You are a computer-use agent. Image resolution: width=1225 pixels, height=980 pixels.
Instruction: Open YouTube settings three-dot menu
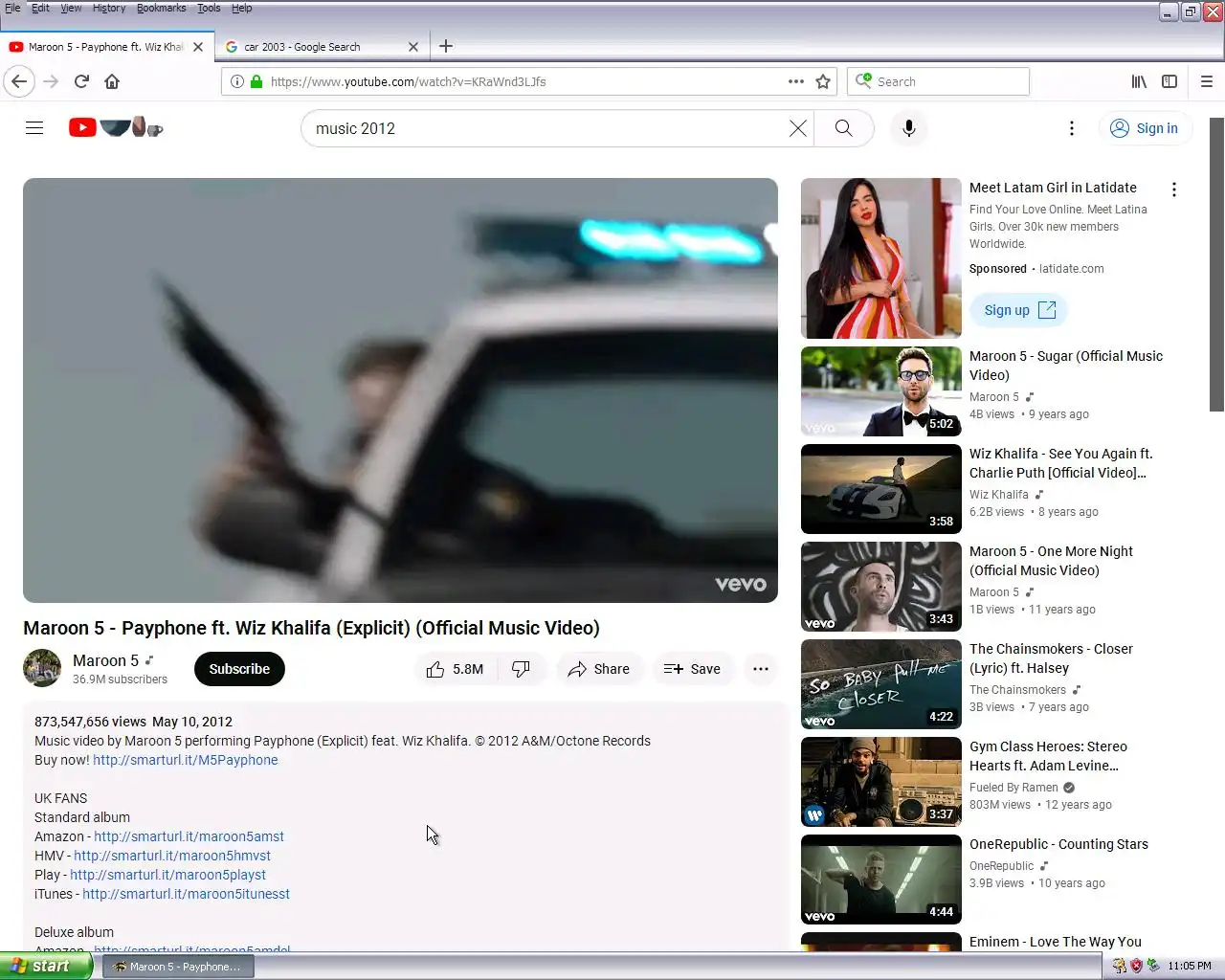coord(1072,128)
